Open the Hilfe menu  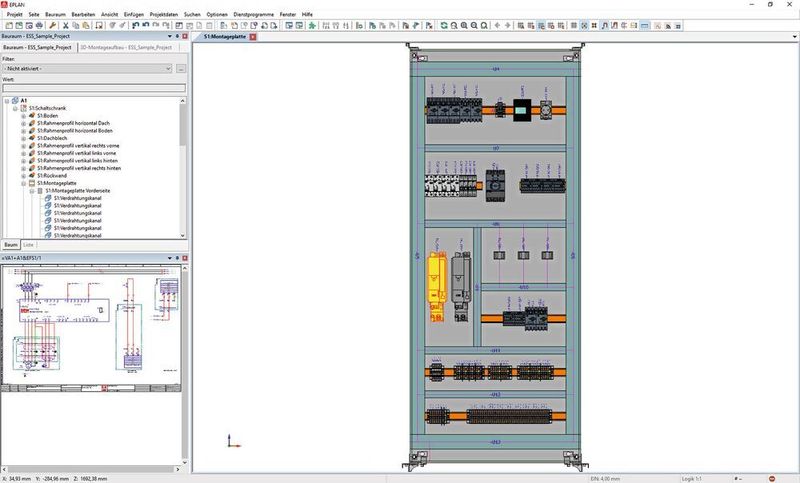pyautogui.click(x=307, y=14)
